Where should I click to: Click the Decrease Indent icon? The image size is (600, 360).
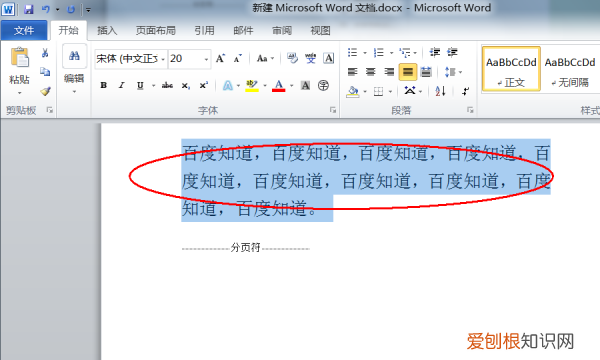[x=434, y=52]
